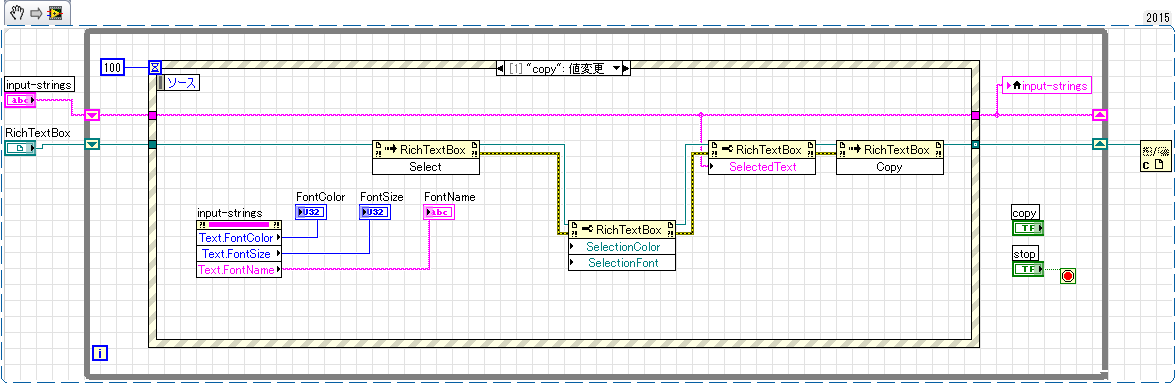This screenshot has height=384, width=1176.
Task: Click the event timeout hourglass terminal
Action: pyautogui.click(x=155, y=68)
